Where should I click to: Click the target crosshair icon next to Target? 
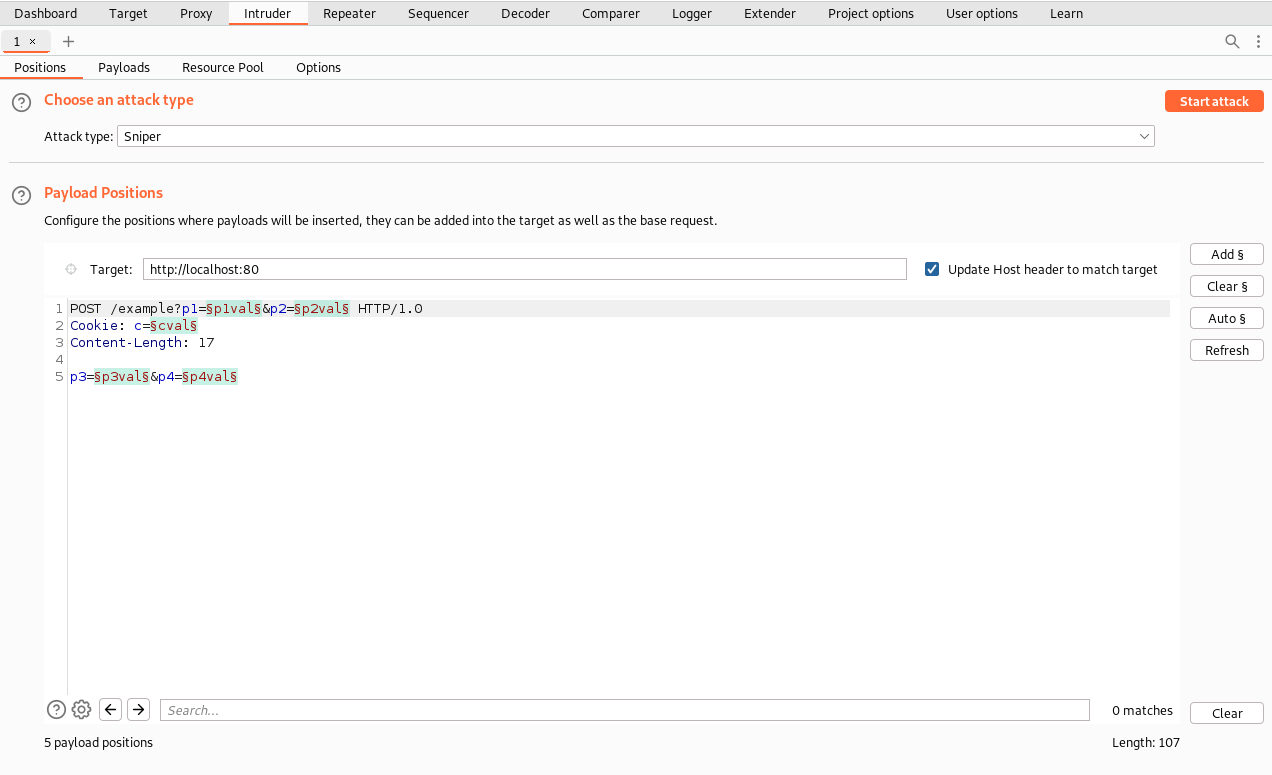point(71,269)
